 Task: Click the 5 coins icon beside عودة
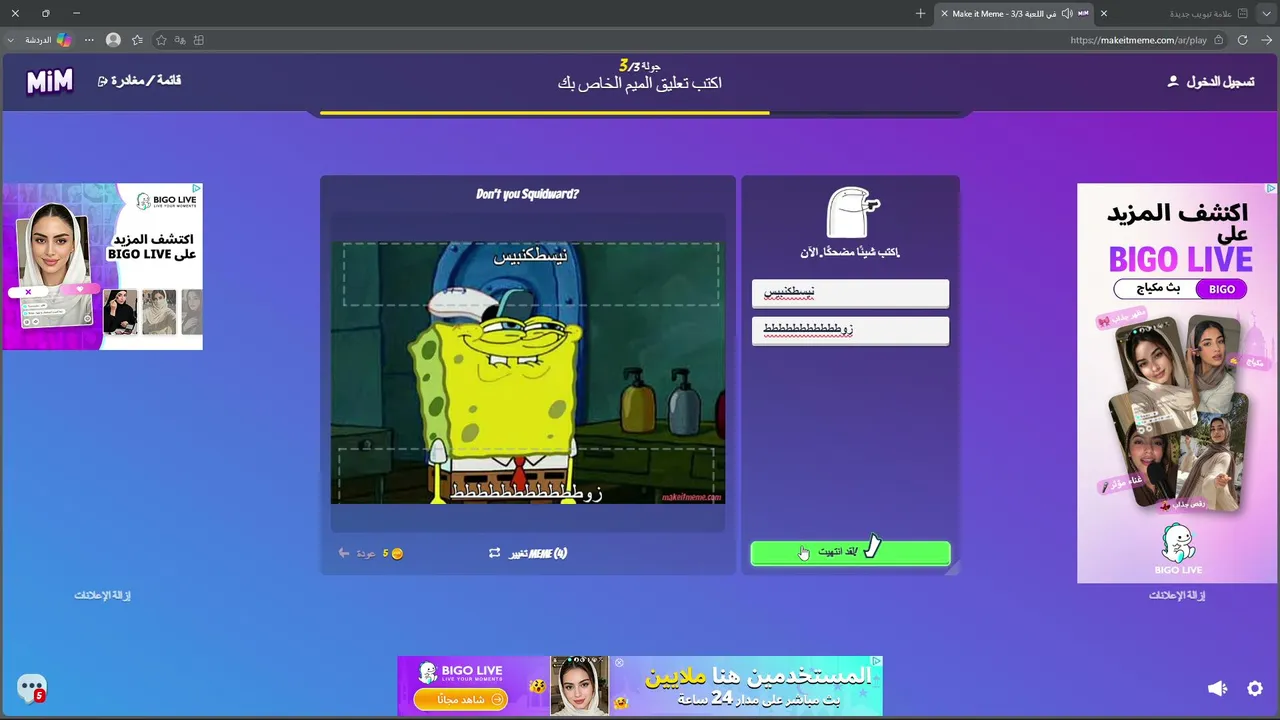397,553
